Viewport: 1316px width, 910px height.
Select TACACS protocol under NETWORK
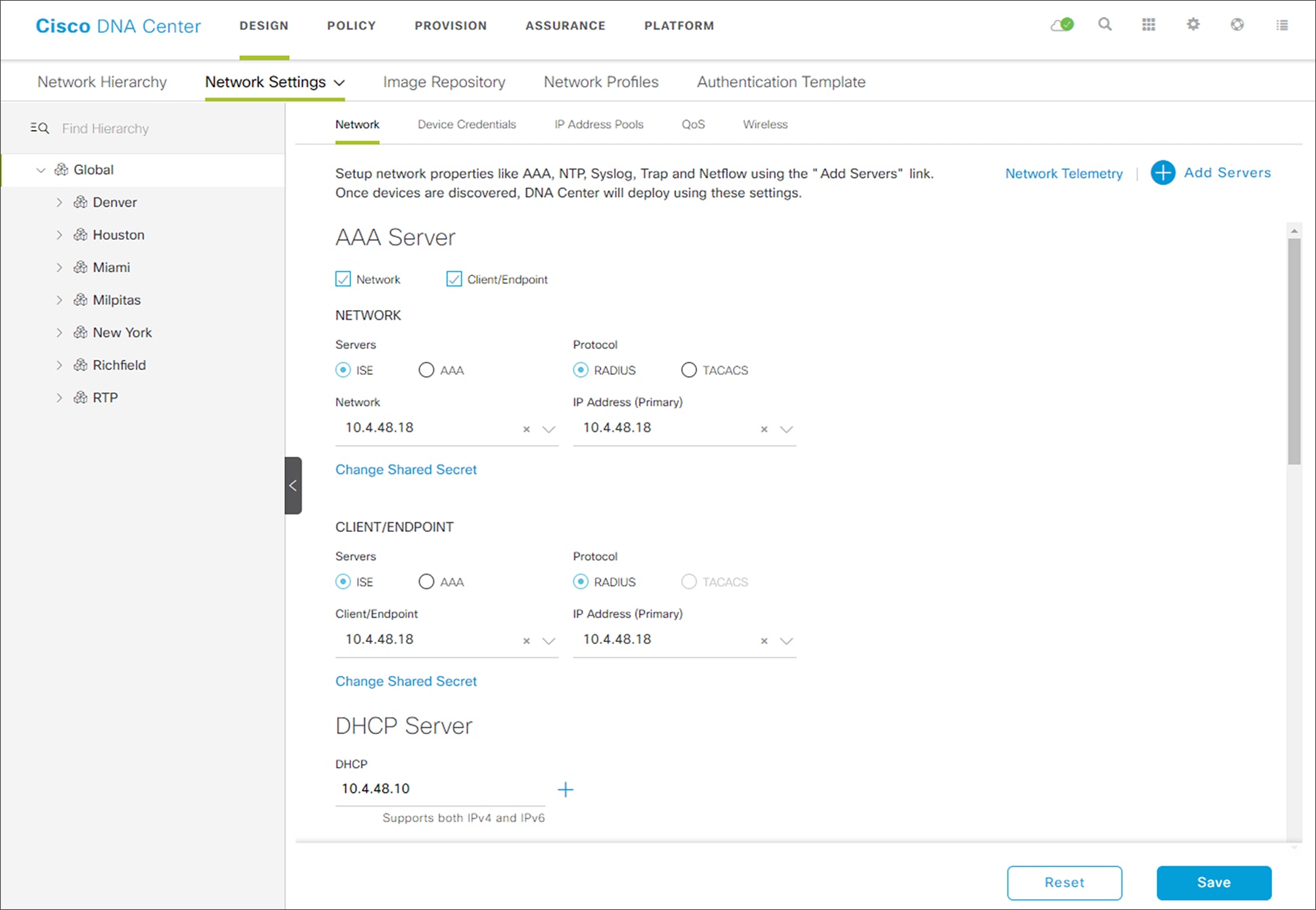click(x=688, y=370)
